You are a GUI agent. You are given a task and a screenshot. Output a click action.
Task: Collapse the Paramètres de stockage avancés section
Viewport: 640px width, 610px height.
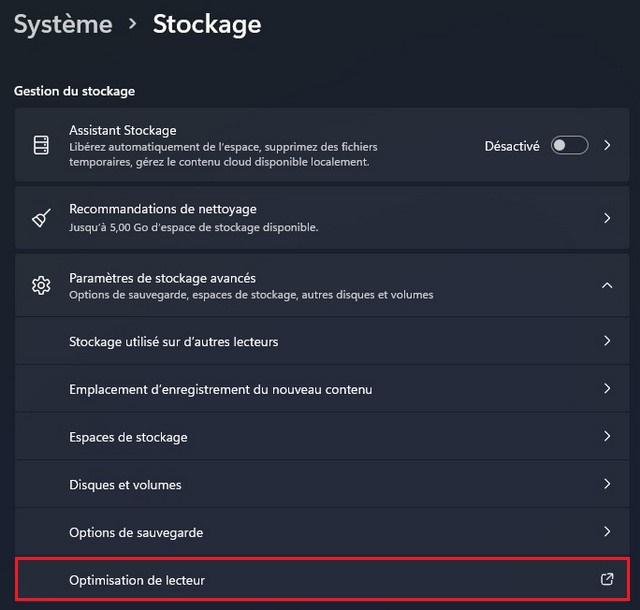[x=607, y=286]
